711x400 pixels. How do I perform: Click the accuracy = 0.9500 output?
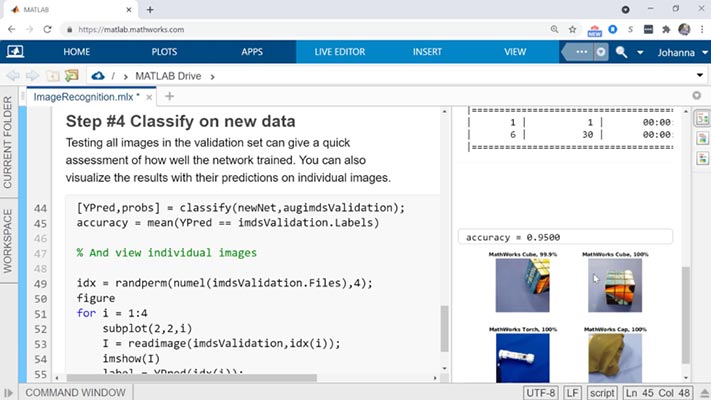point(565,237)
